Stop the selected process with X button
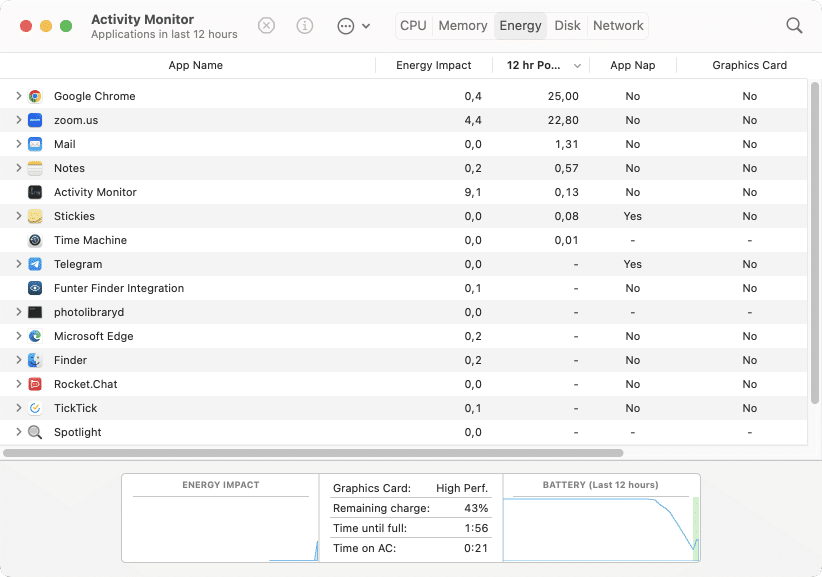The height and width of the screenshot is (577, 822). (x=266, y=26)
